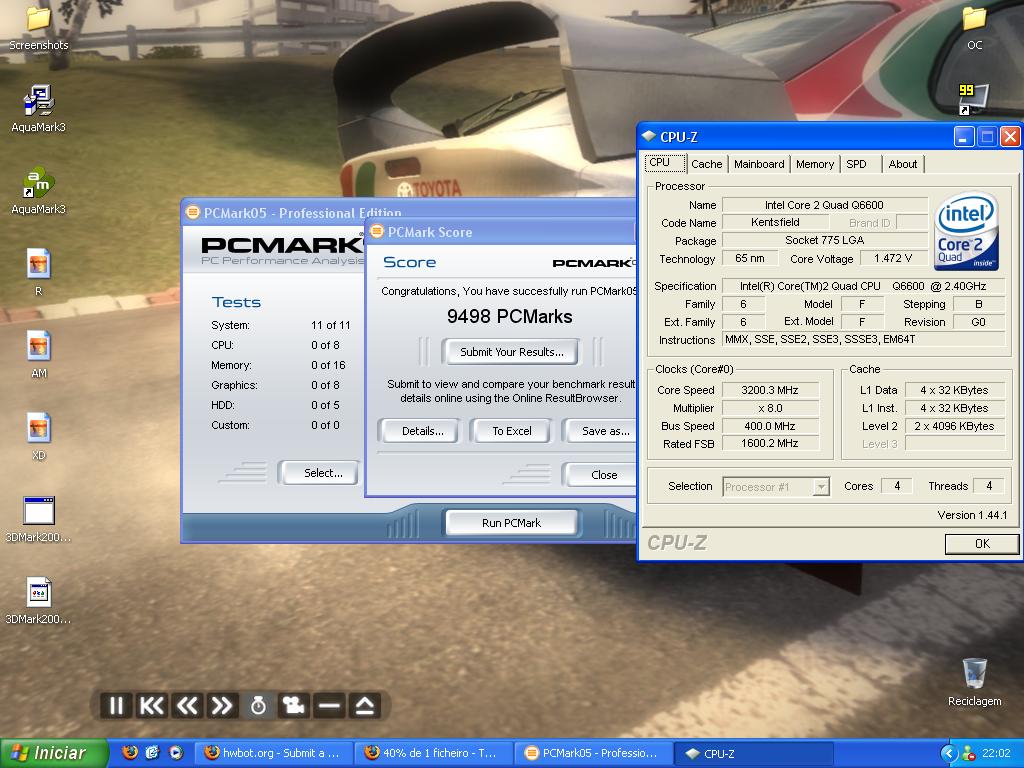The width and height of the screenshot is (1024, 768).
Task: Click the third quick launch media icon
Action: tap(176, 753)
